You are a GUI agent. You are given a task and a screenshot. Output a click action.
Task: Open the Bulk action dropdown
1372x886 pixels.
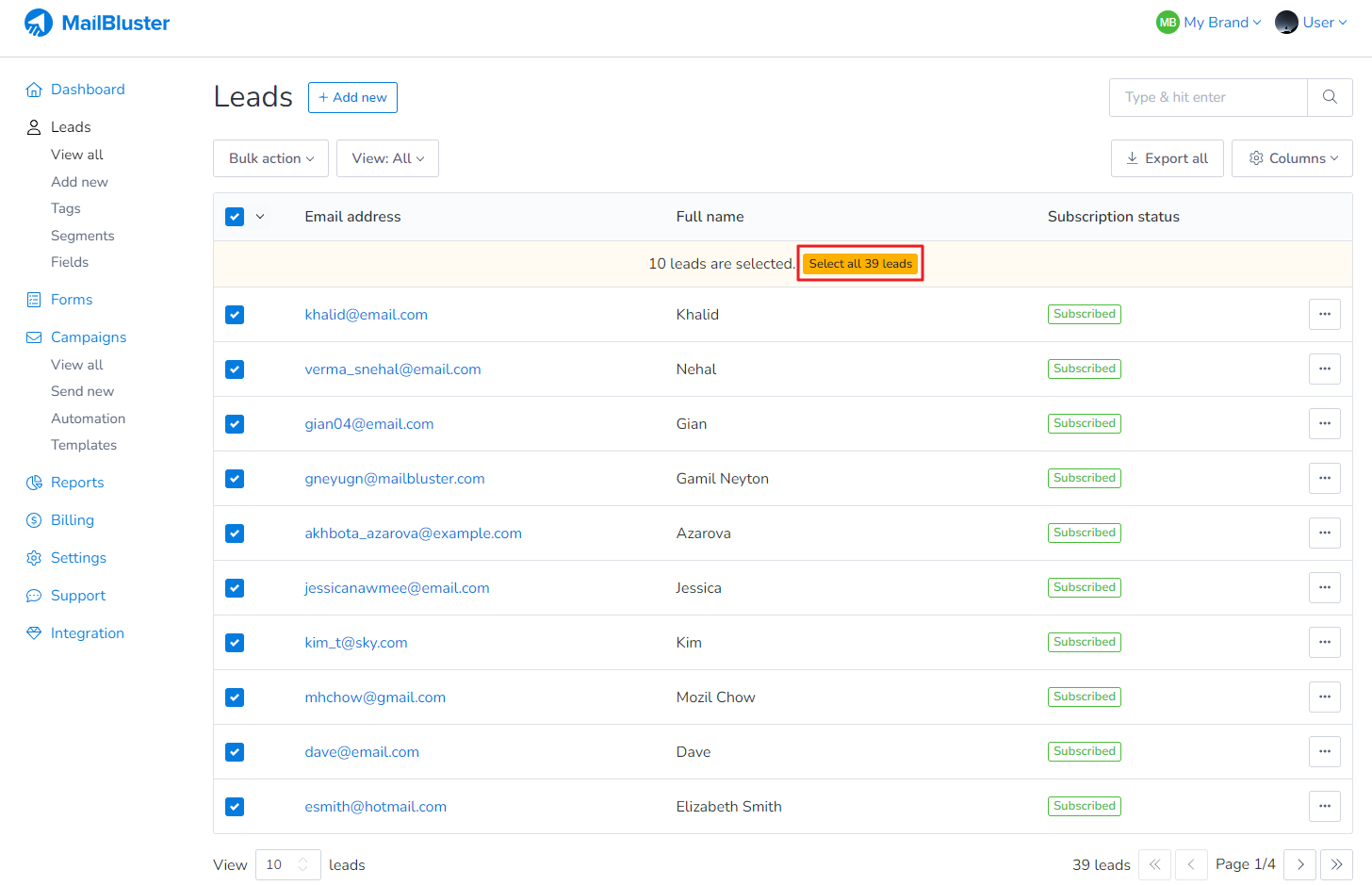(x=270, y=158)
